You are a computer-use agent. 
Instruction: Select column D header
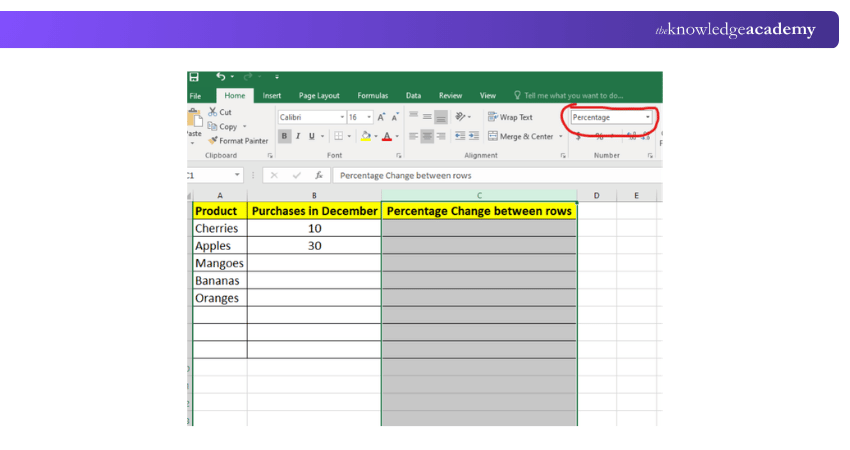596,195
